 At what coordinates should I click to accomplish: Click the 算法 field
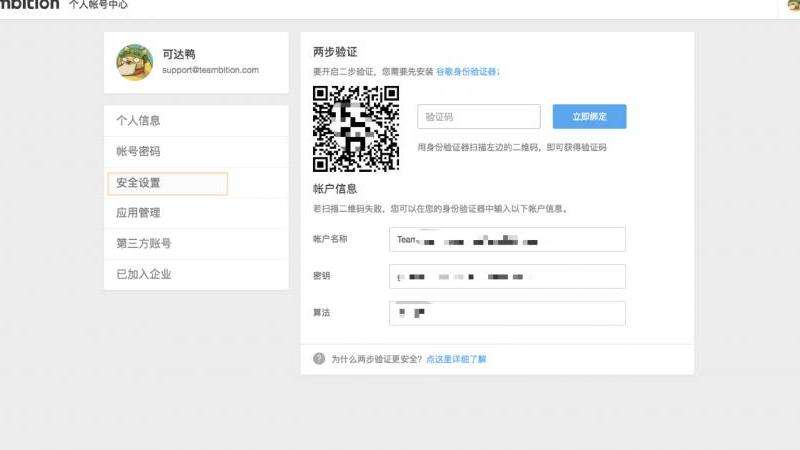tap(507, 313)
